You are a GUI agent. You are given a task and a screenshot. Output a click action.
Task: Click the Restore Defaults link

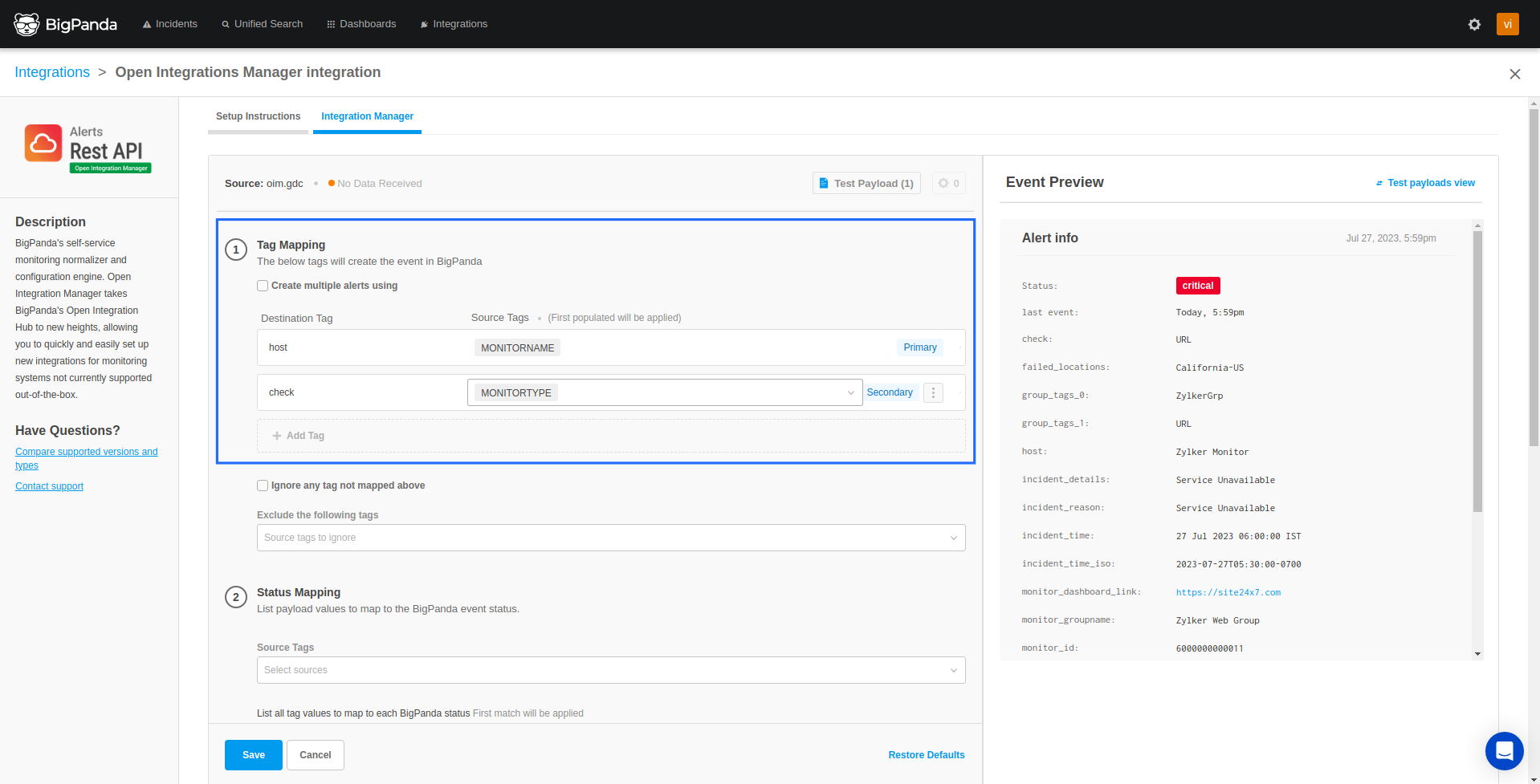(x=926, y=755)
